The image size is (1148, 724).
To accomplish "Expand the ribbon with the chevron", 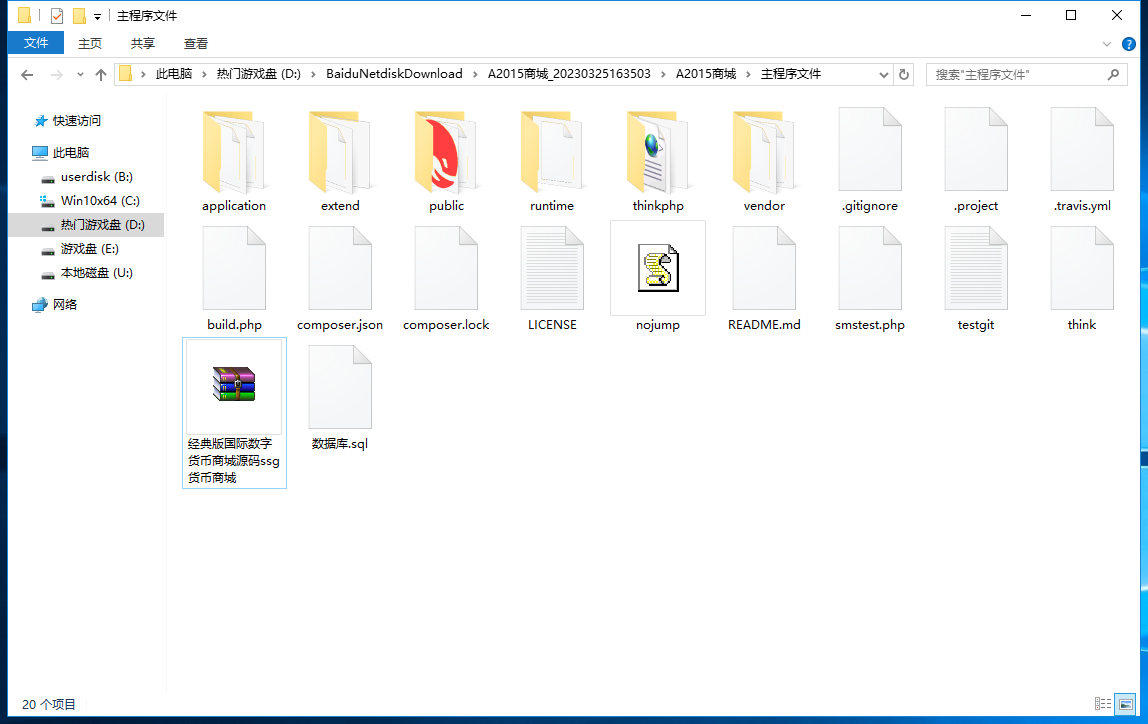I will (1107, 44).
